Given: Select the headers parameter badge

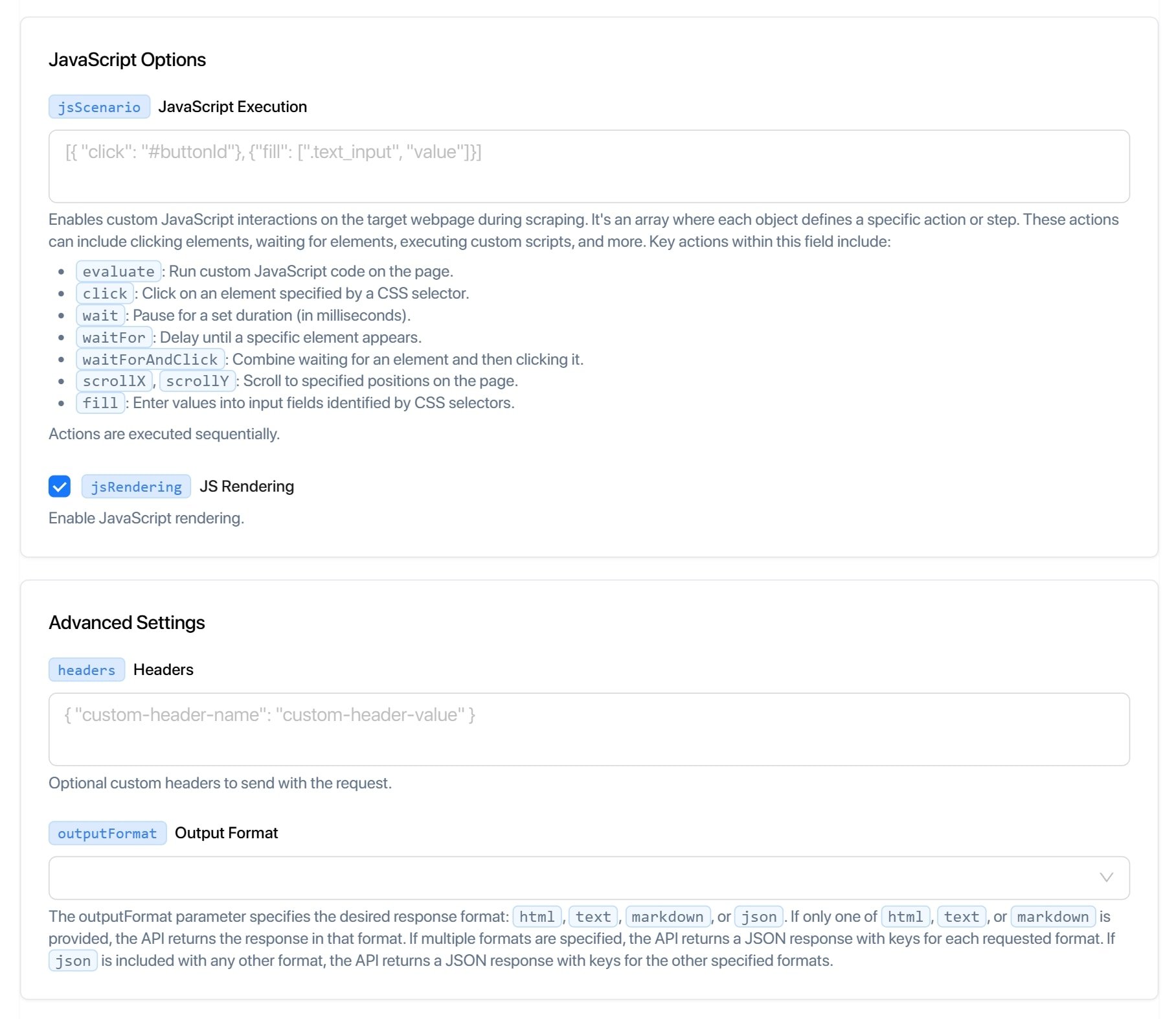Looking at the screenshot, I should click(x=86, y=670).
